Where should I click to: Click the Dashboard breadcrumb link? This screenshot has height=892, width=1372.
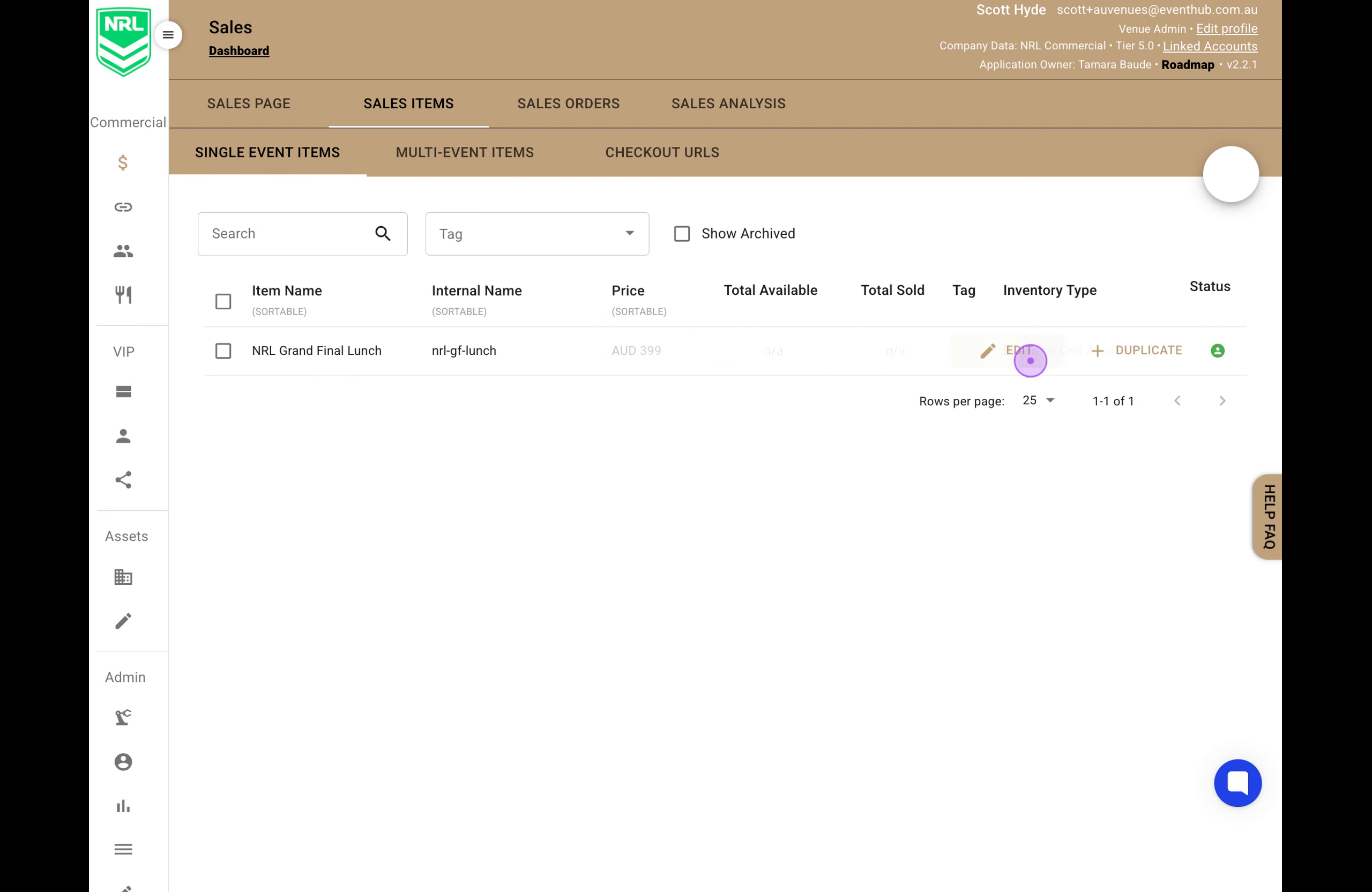click(x=238, y=51)
